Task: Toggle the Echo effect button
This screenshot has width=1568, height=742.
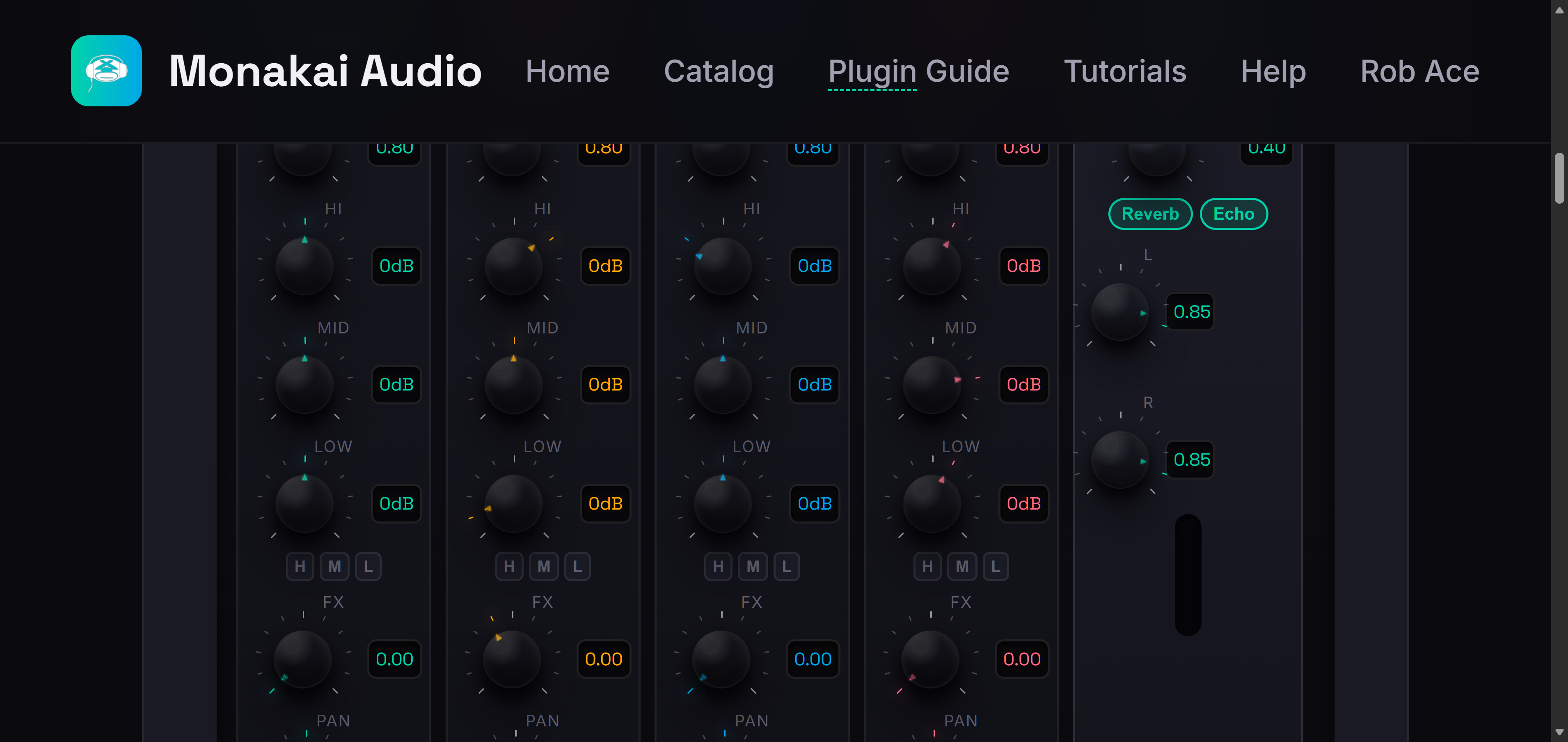Action: coord(1233,214)
